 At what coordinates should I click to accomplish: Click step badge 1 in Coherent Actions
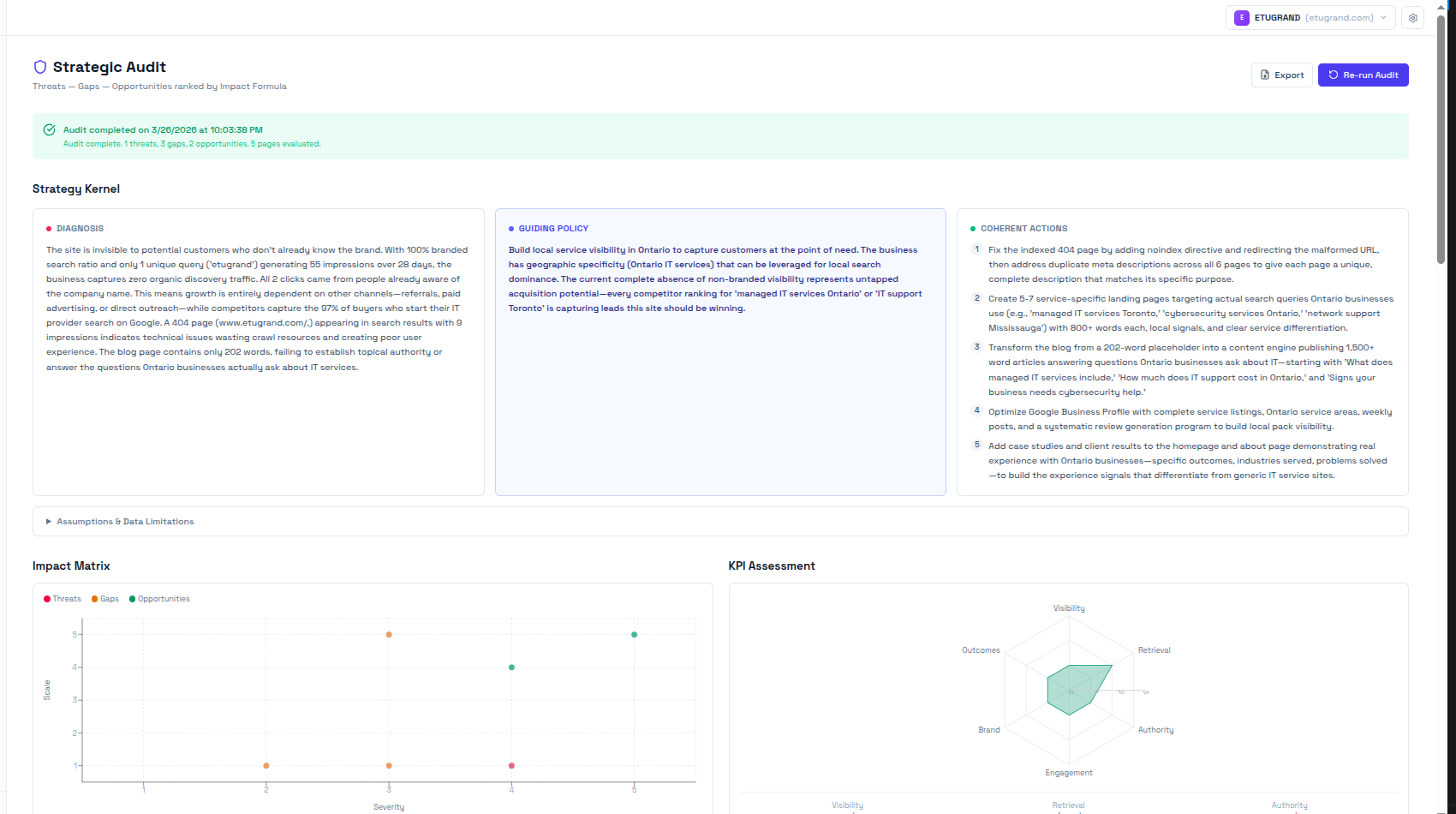[976, 248]
